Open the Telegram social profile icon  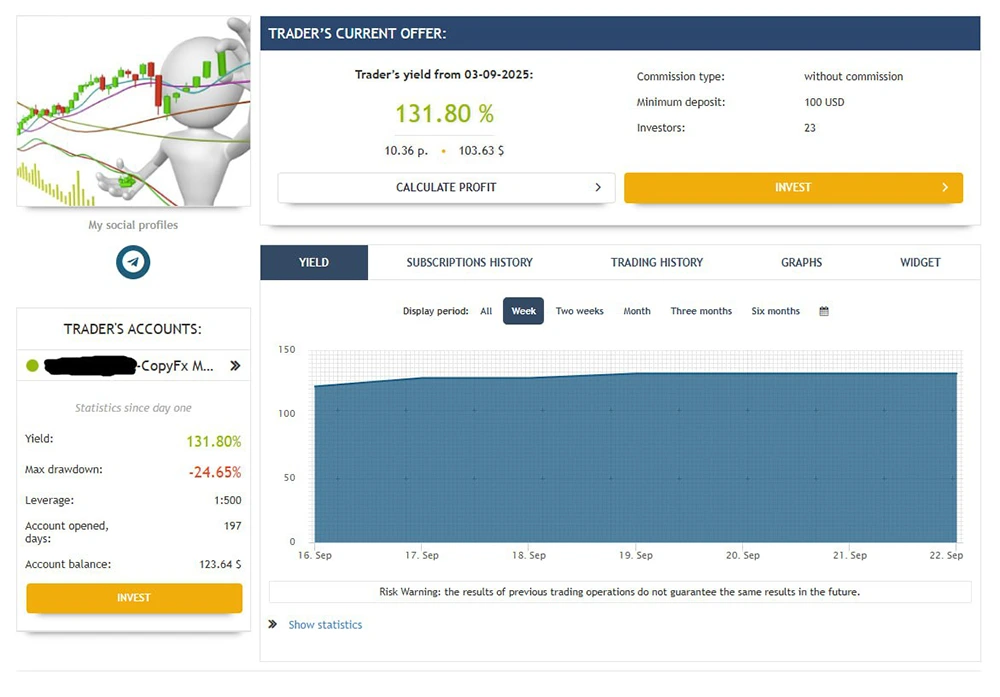click(133, 264)
